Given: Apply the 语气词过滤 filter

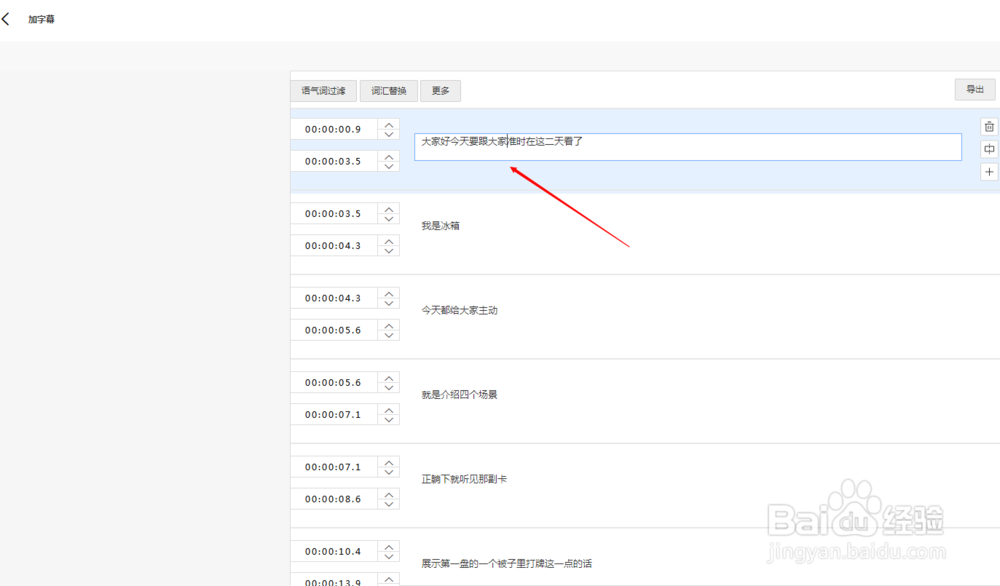Looking at the screenshot, I should (322, 90).
